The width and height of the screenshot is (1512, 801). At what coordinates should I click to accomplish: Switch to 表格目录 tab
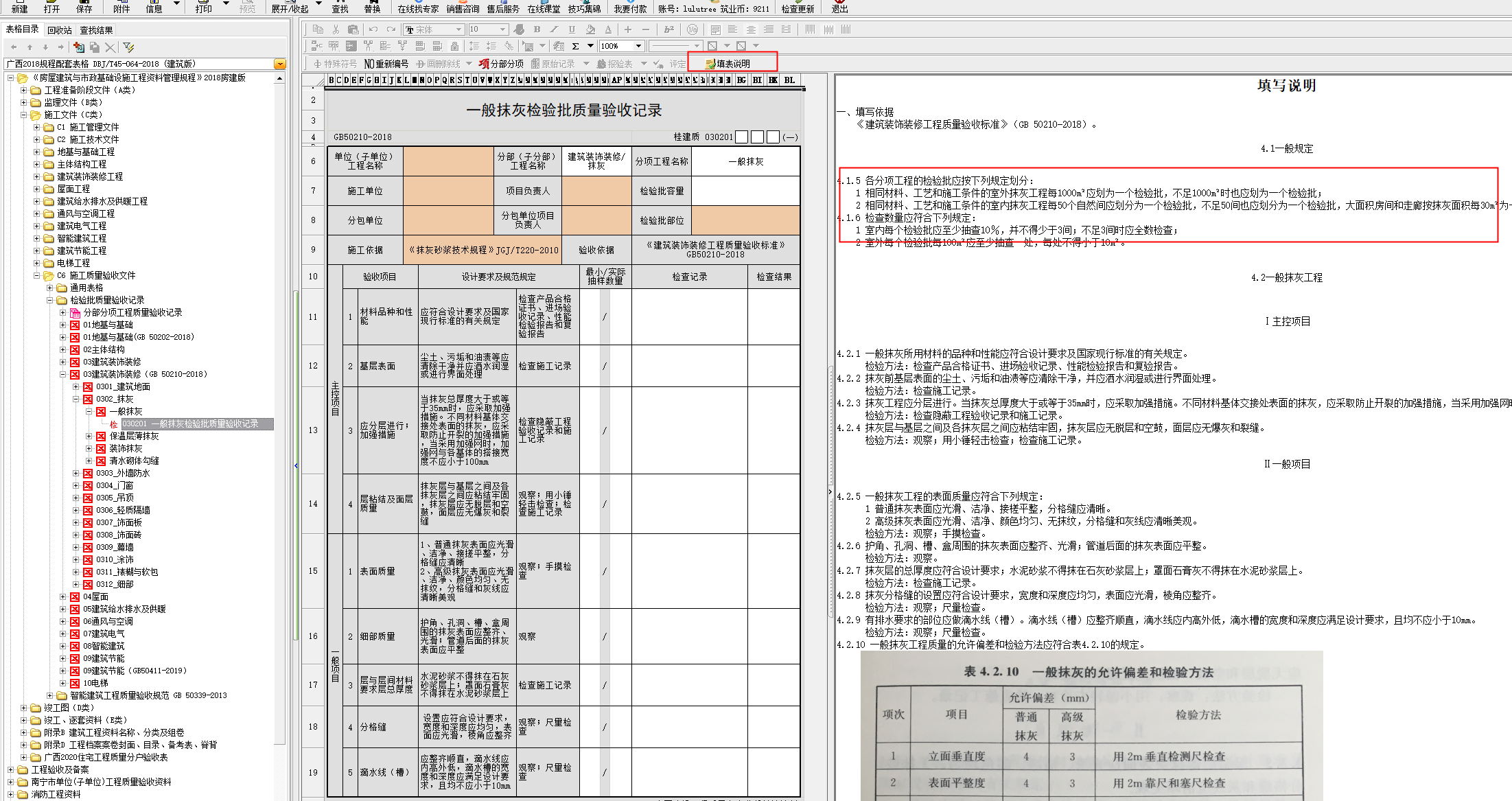[23, 30]
